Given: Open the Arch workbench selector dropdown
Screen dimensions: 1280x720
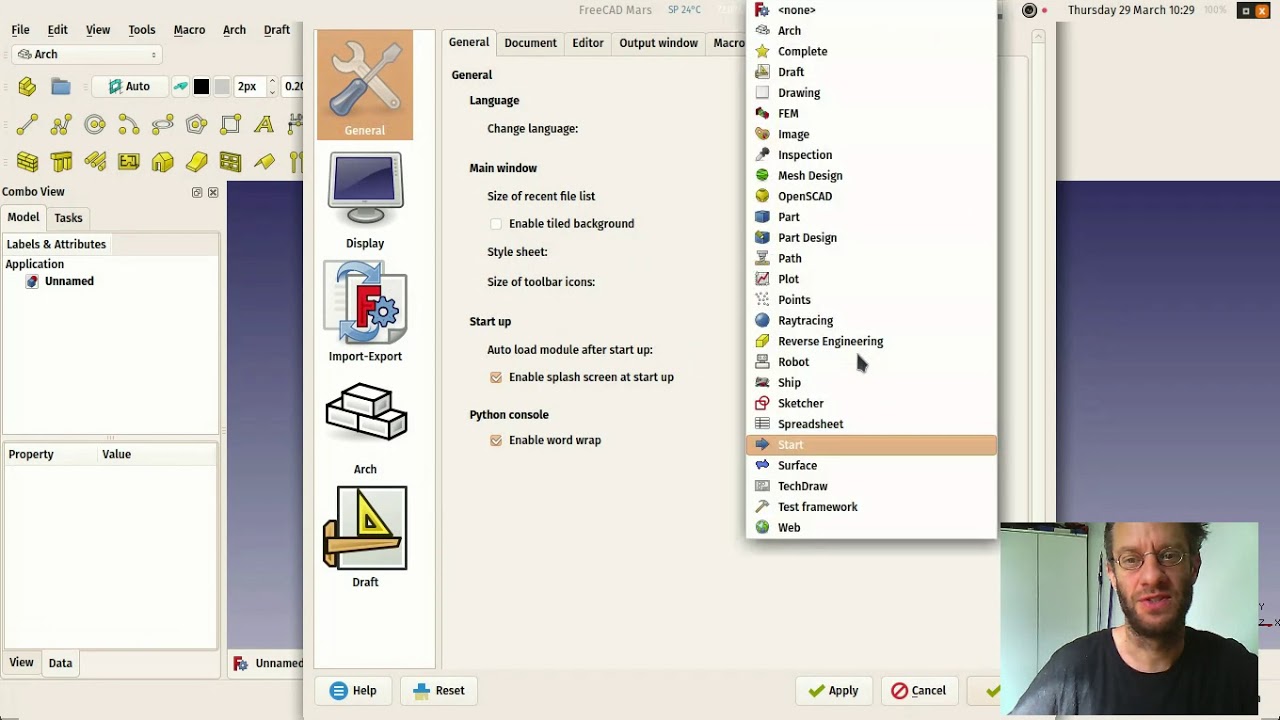Looking at the screenshot, I should click(x=87, y=54).
